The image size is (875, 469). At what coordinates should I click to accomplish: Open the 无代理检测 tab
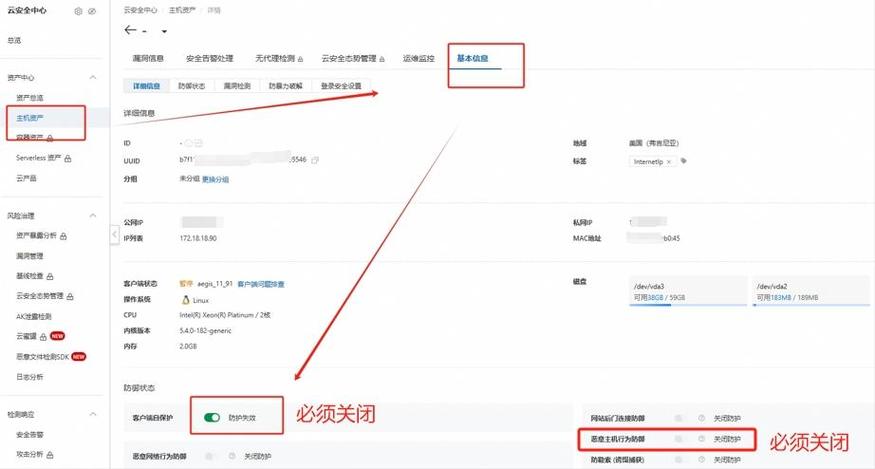click(x=275, y=59)
